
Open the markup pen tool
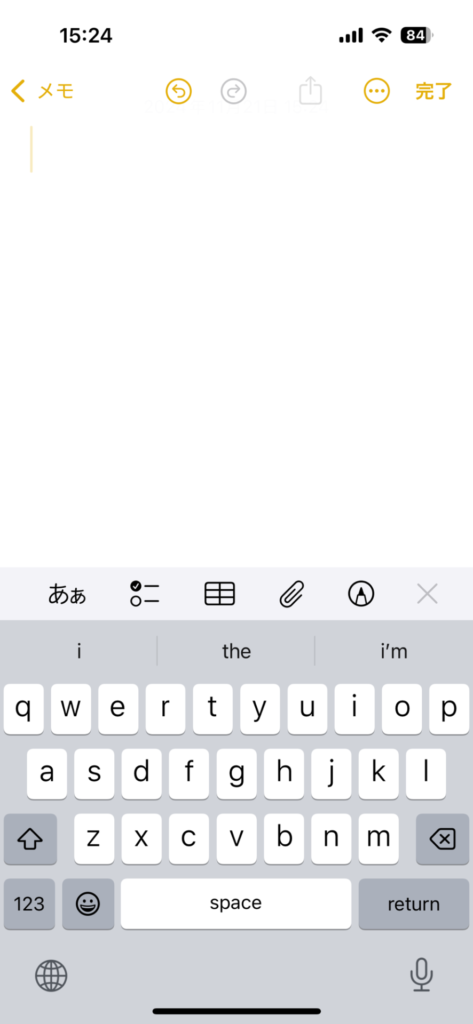pos(361,594)
